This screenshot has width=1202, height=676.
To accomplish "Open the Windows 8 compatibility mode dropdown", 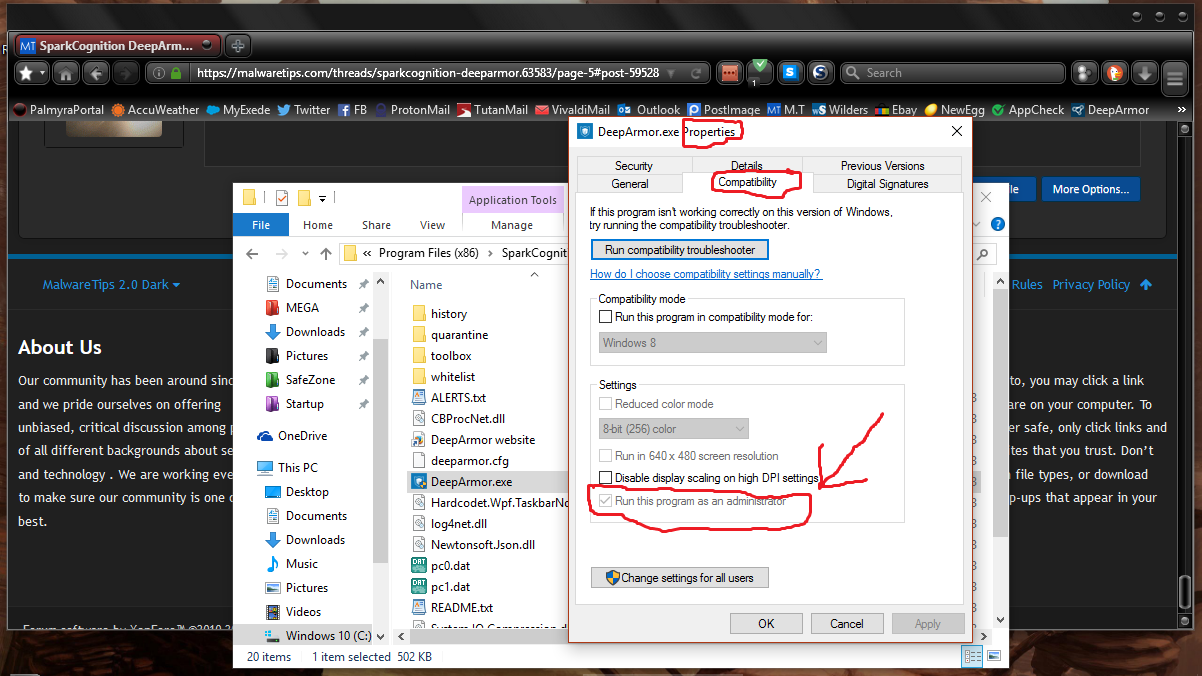I will pyautogui.click(x=712, y=343).
